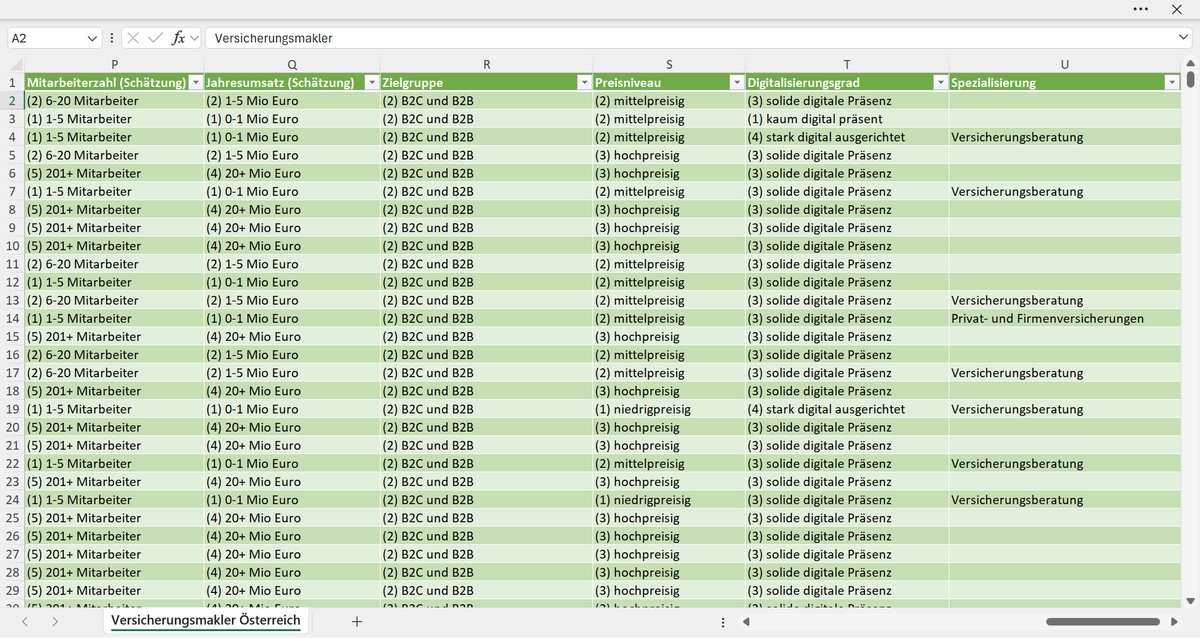Open the Spezialisierung filter dropdown

(1172, 83)
